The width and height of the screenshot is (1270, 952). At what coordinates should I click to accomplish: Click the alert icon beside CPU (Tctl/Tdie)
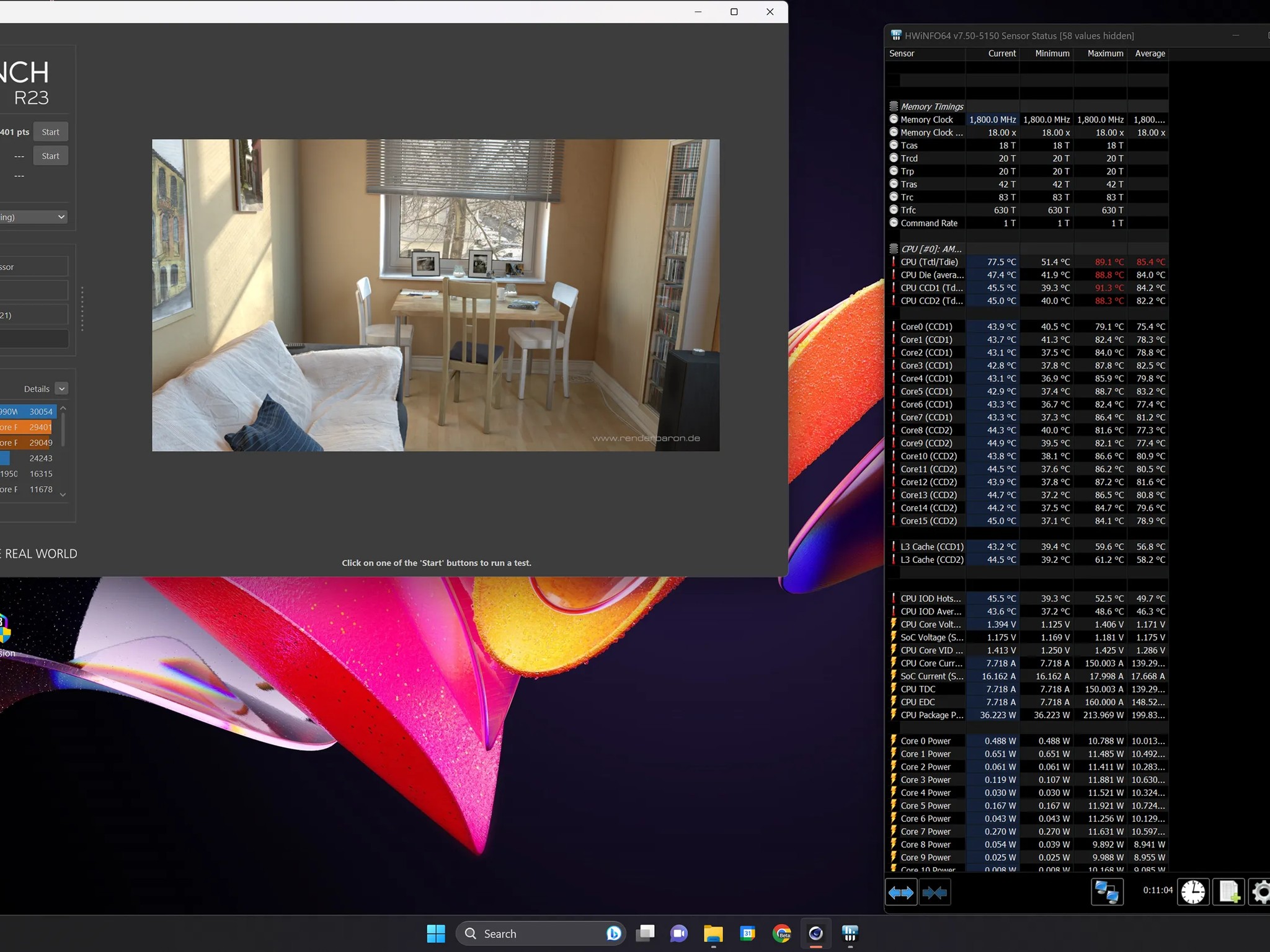894,262
